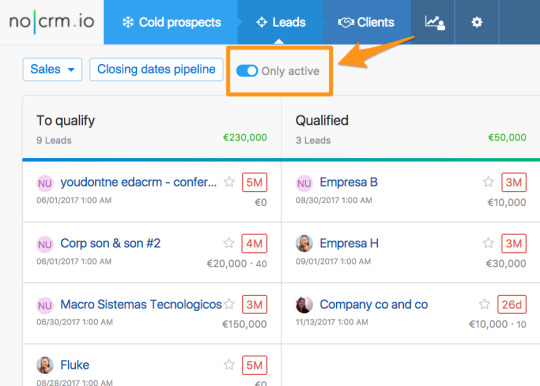Click the €150,000 amount
Viewport: 540px width, 386px height.
[245, 324]
